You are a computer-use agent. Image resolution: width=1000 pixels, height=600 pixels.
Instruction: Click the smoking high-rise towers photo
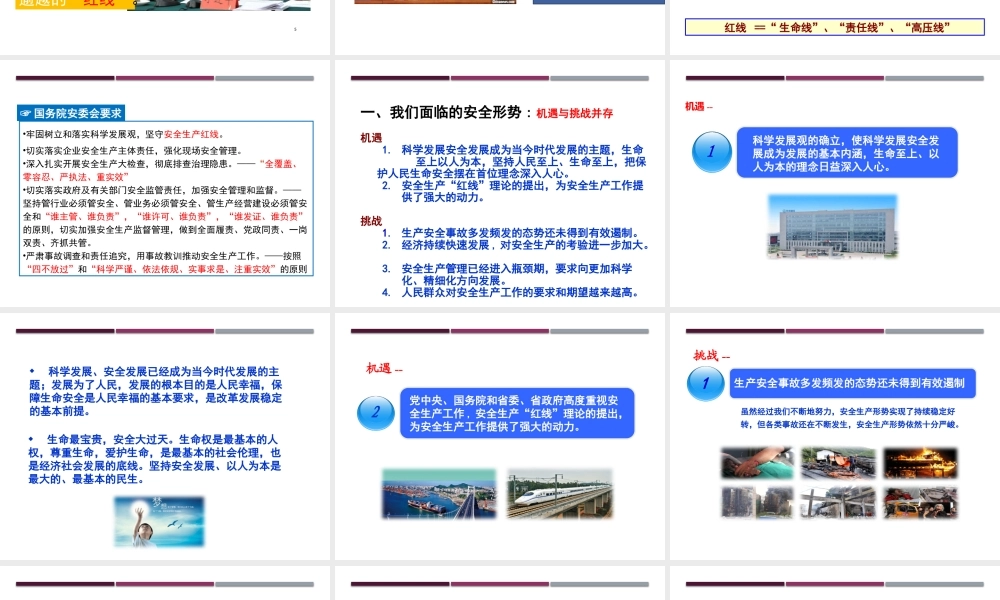click(x=757, y=502)
